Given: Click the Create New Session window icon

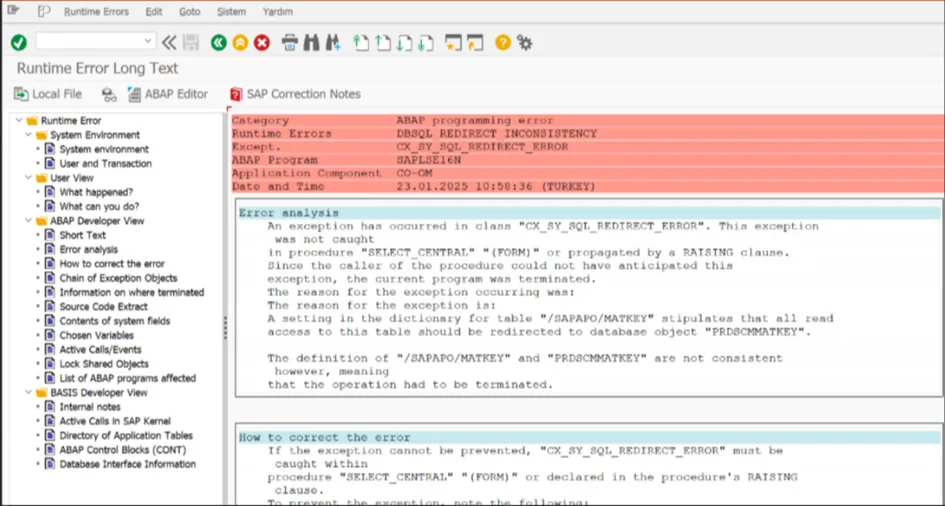Looking at the screenshot, I should coord(453,42).
